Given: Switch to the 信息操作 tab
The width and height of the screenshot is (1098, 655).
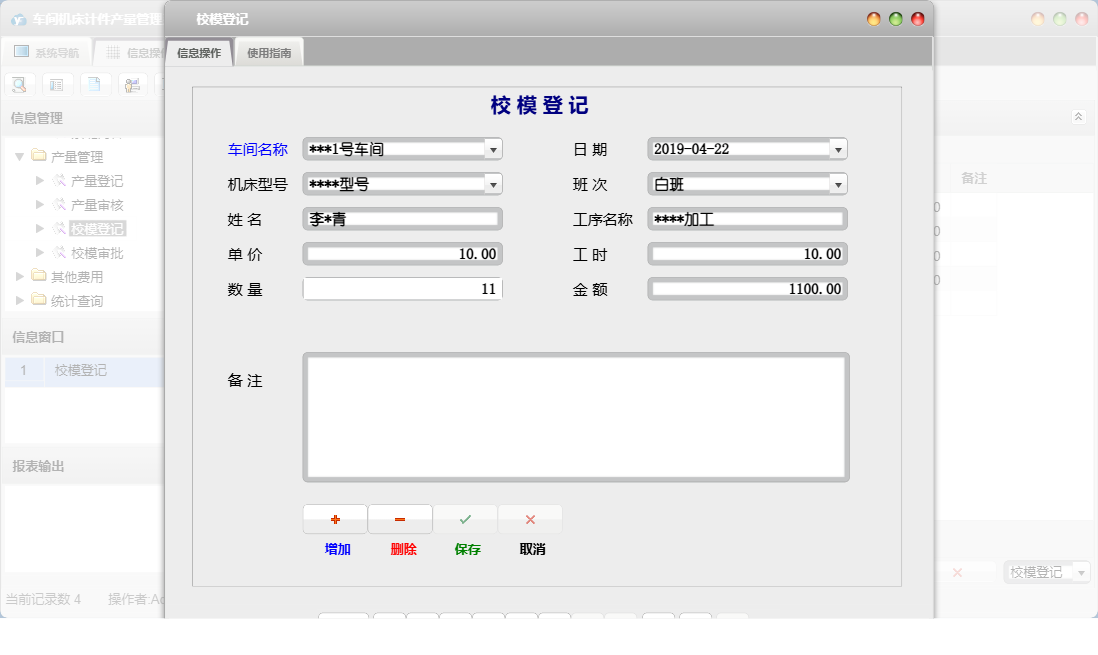Looking at the screenshot, I should click(x=200, y=52).
